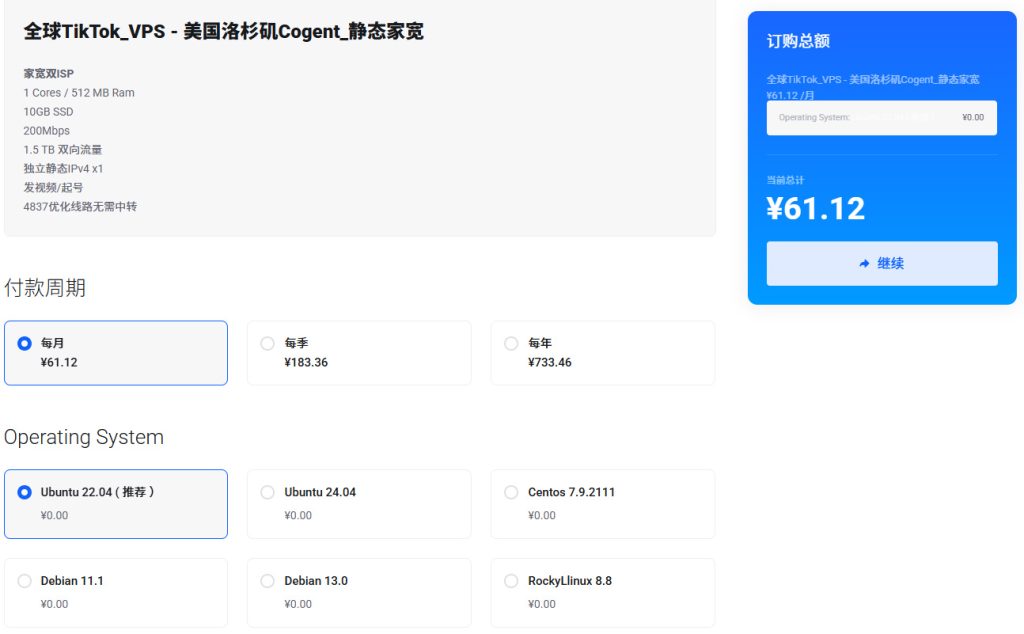Select Centos 7.9.2111 operating system radio
The height and width of the screenshot is (634, 1024).
pyautogui.click(x=511, y=492)
